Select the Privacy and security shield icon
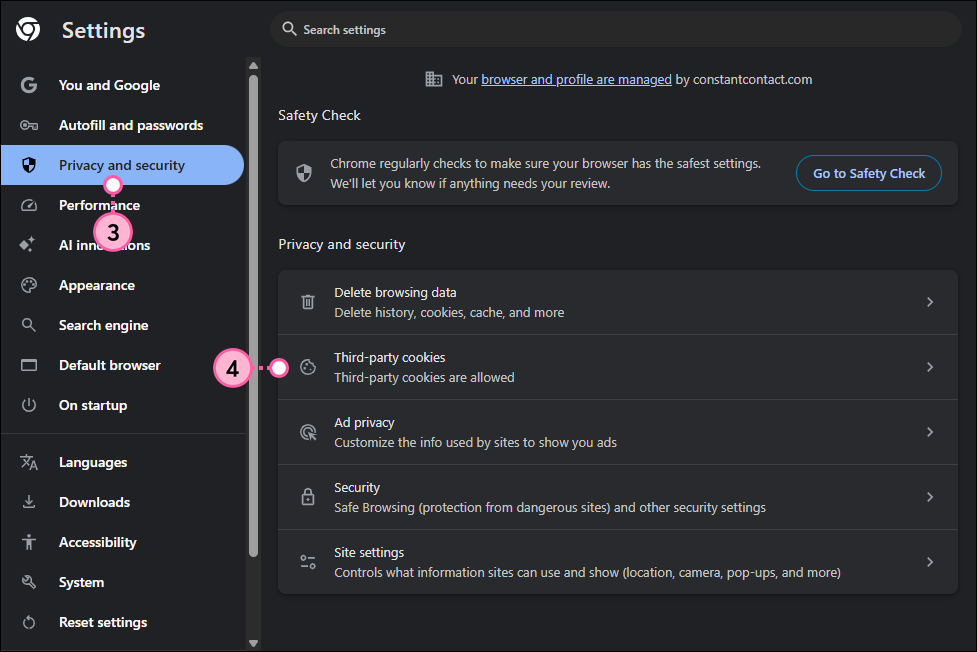Image resolution: width=977 pixels, height=652 pixels. [x=29, y=165]
